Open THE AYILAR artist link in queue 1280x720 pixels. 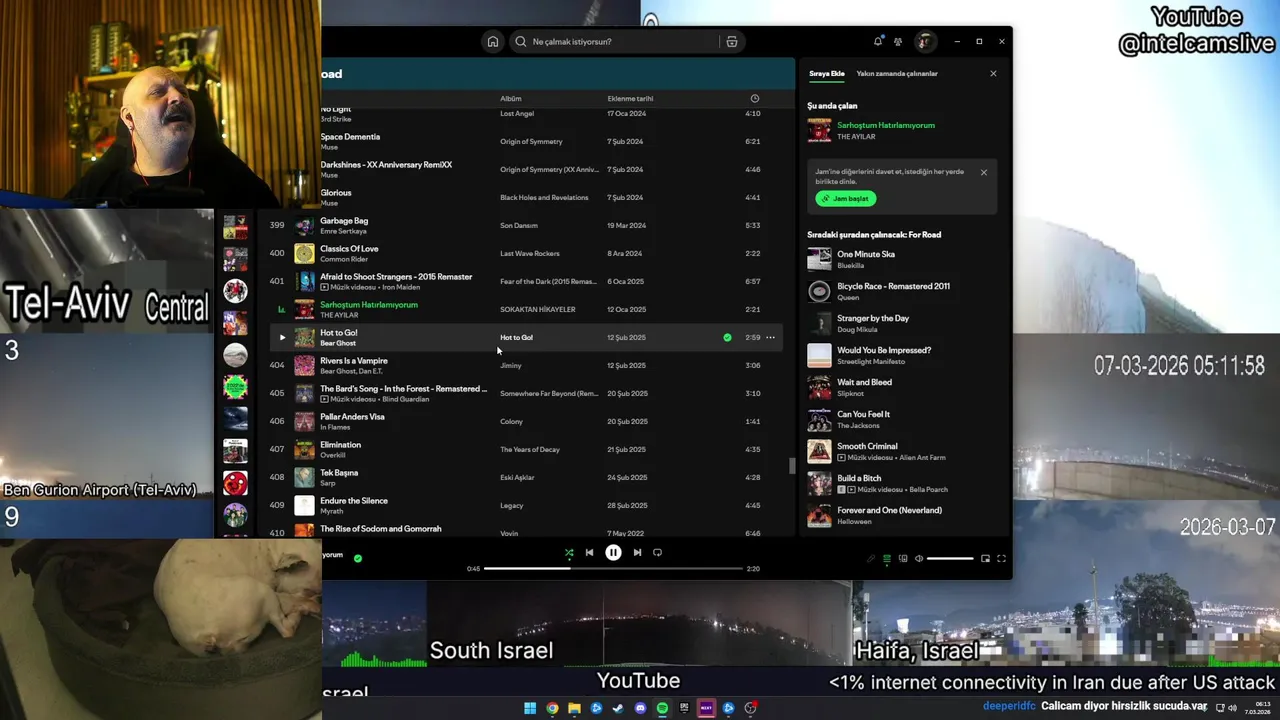856,137
